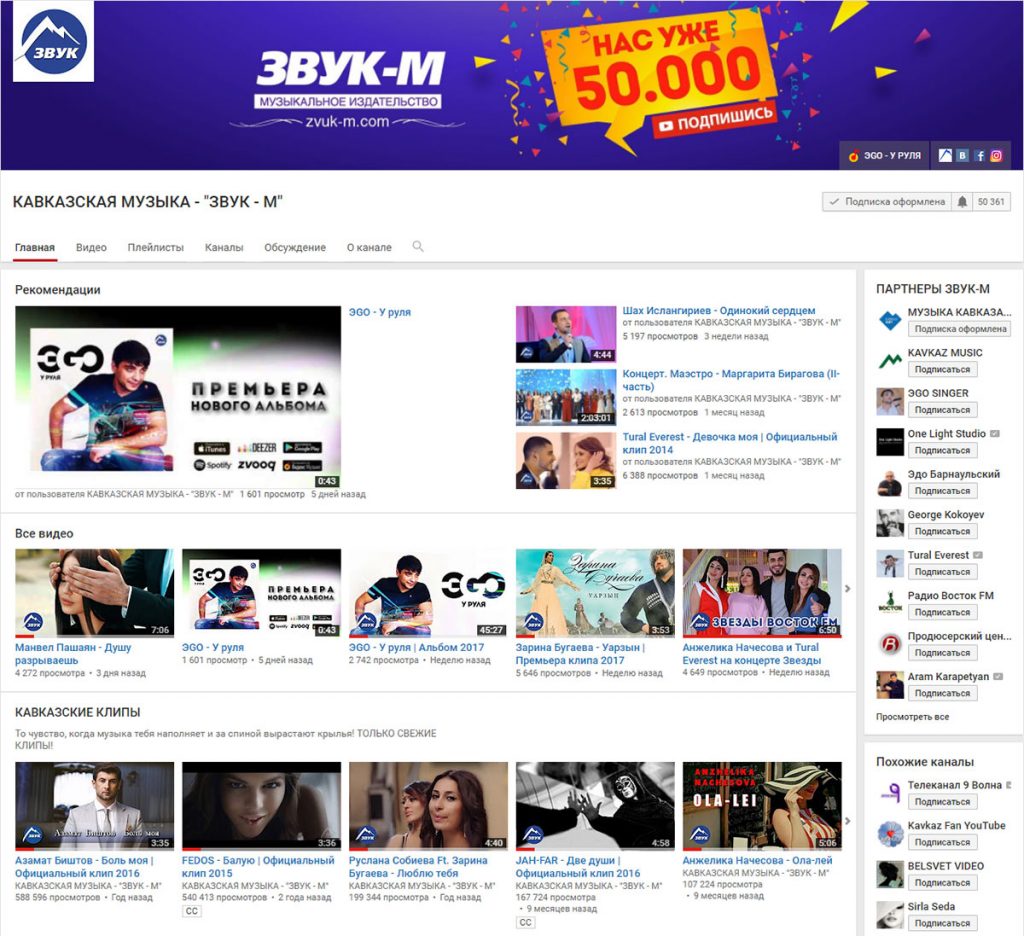Show next videos in Все видео row
Image resolution: width=1024 pixels, height=936 pixels.
[x=848, y=589]
